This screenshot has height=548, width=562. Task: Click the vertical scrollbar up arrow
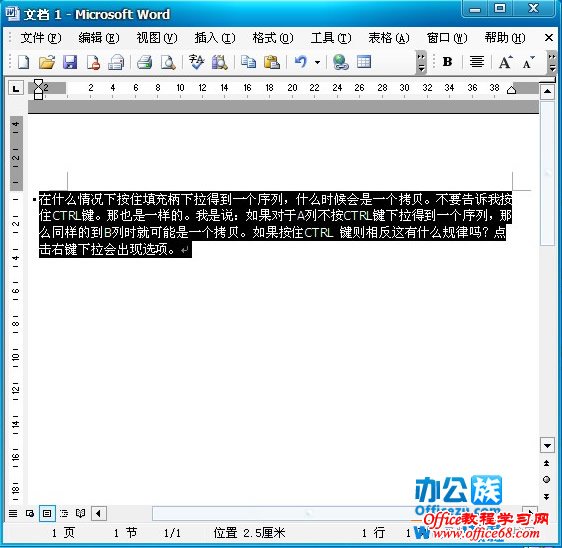coord(547,92)
